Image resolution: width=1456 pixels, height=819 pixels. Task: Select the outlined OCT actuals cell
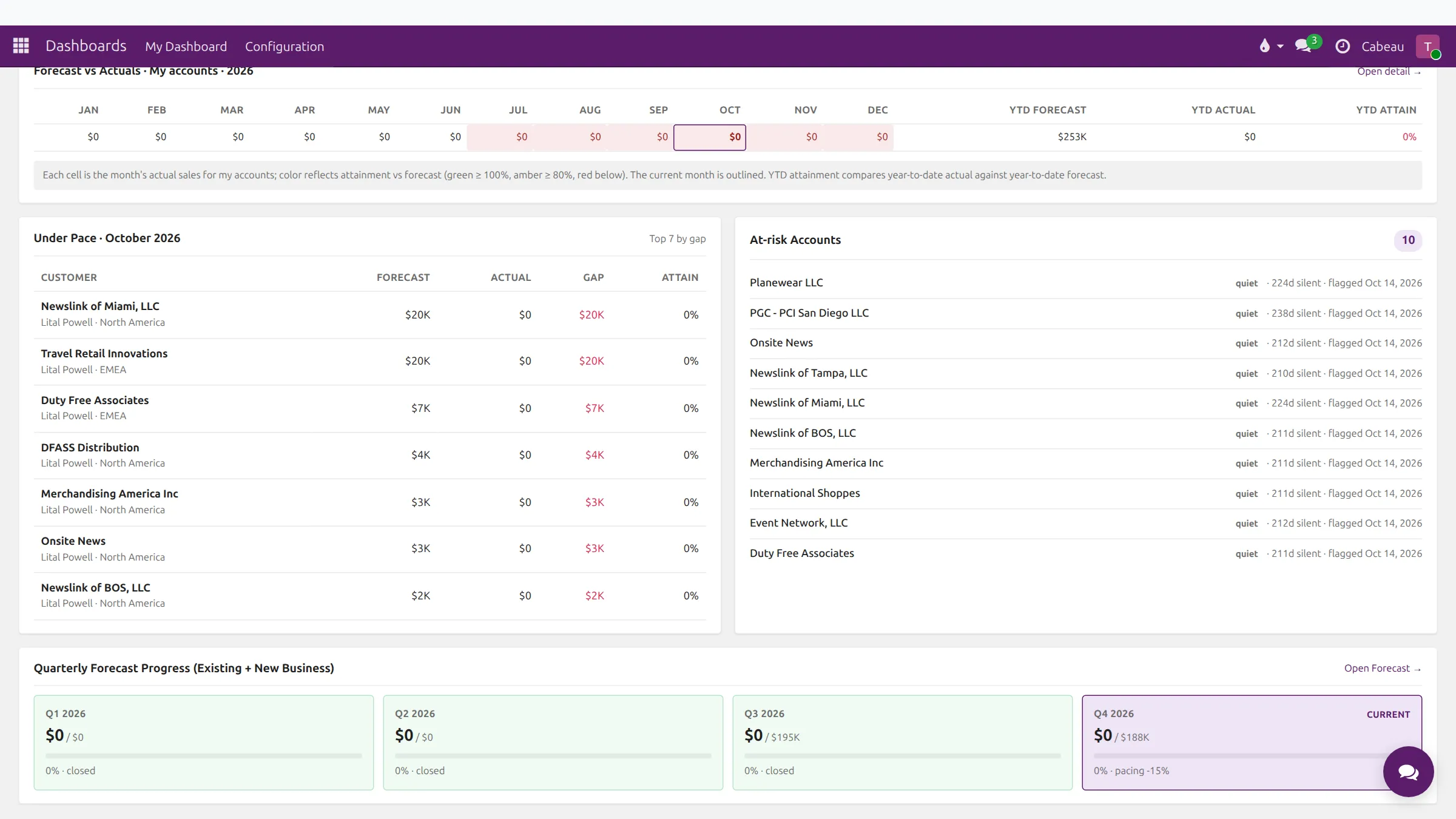point(710,137)
